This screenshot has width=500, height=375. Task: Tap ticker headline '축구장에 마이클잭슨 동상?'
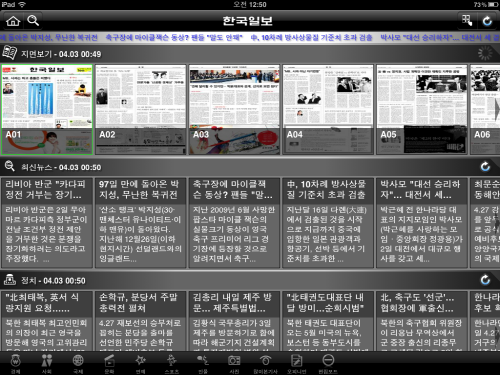[174, 37]
